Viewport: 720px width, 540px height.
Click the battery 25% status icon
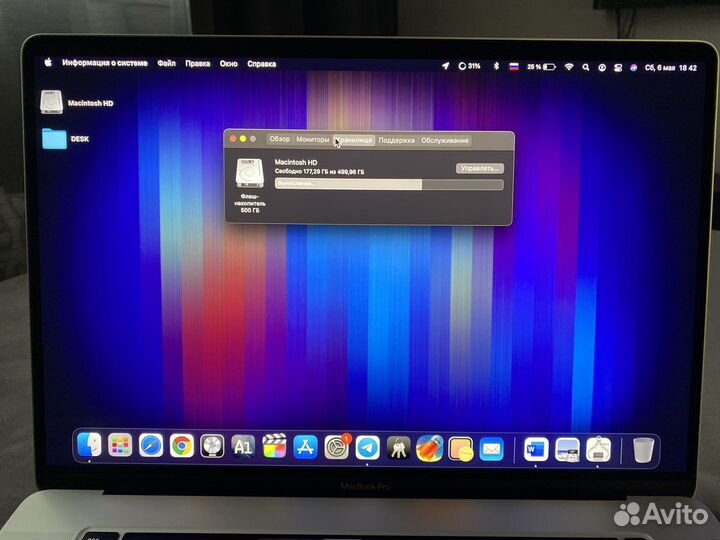[541, 67]
